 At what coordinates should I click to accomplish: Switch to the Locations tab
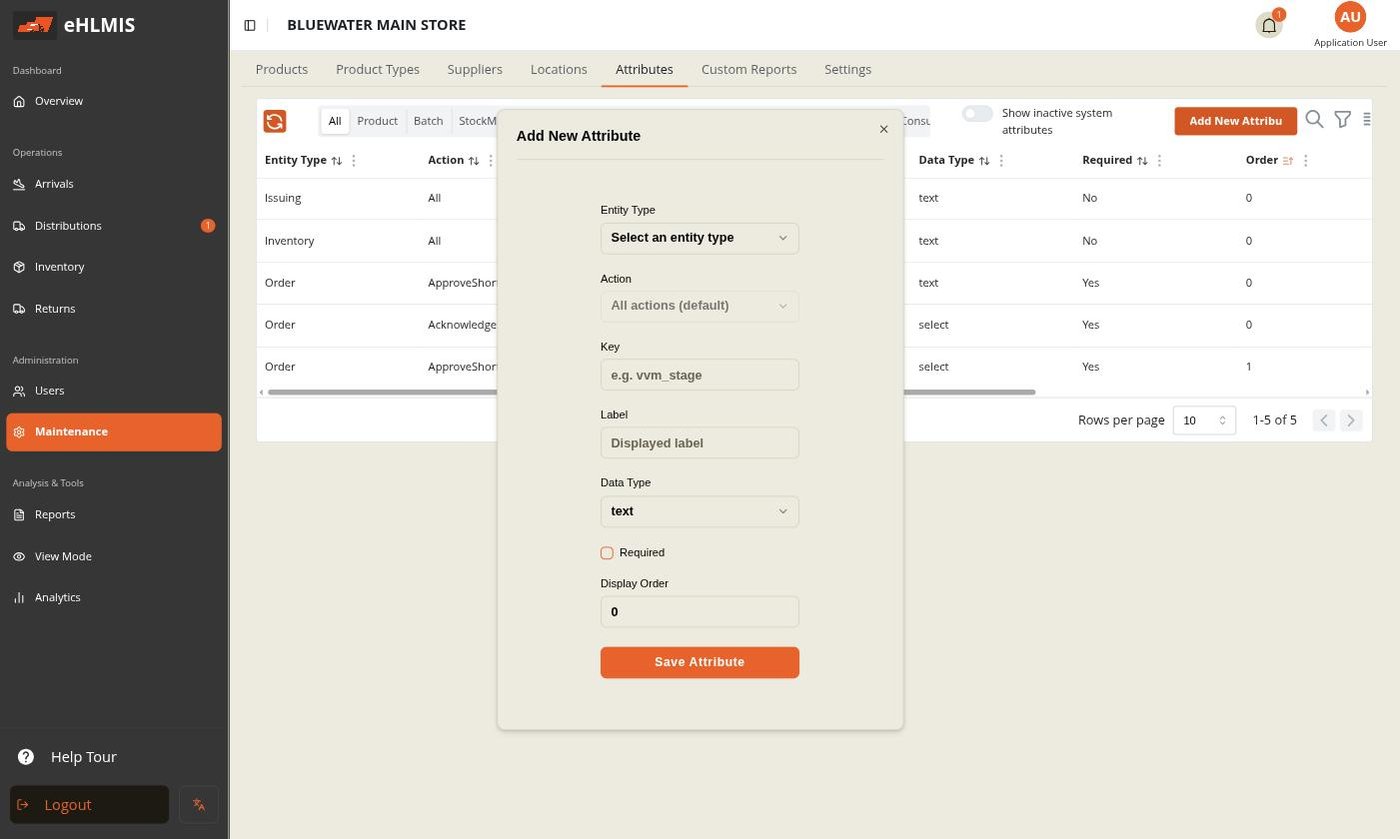tap(559, 70)
